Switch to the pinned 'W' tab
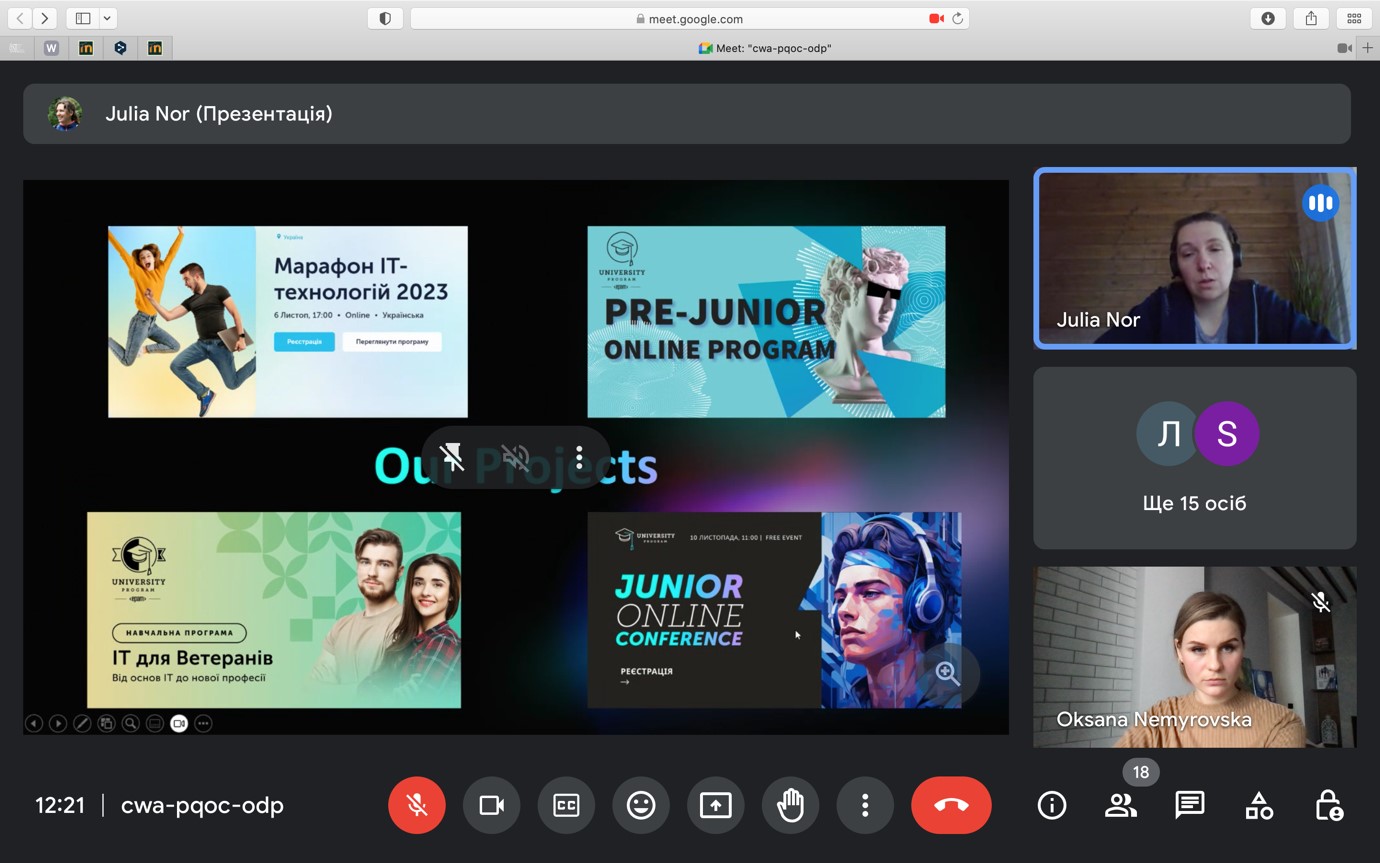 pos(52,48)
